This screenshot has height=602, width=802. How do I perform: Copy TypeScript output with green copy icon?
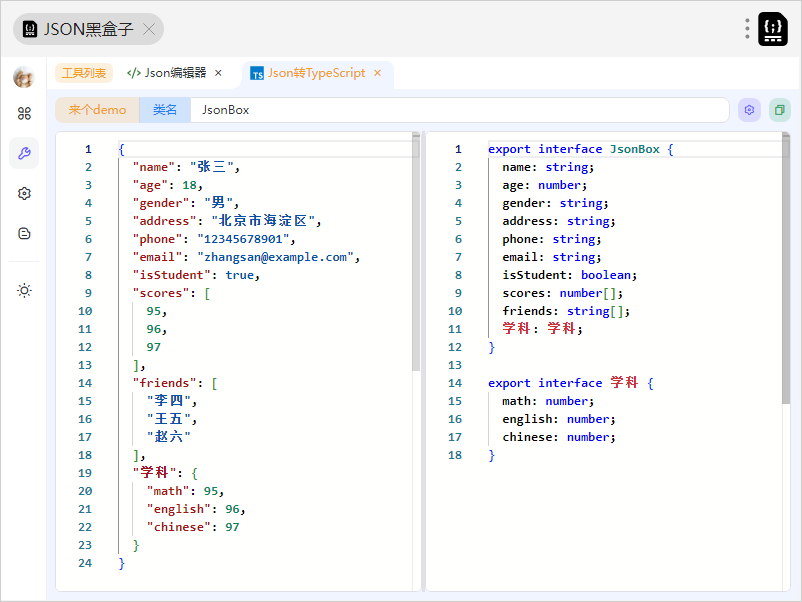(x=779, y=110)
